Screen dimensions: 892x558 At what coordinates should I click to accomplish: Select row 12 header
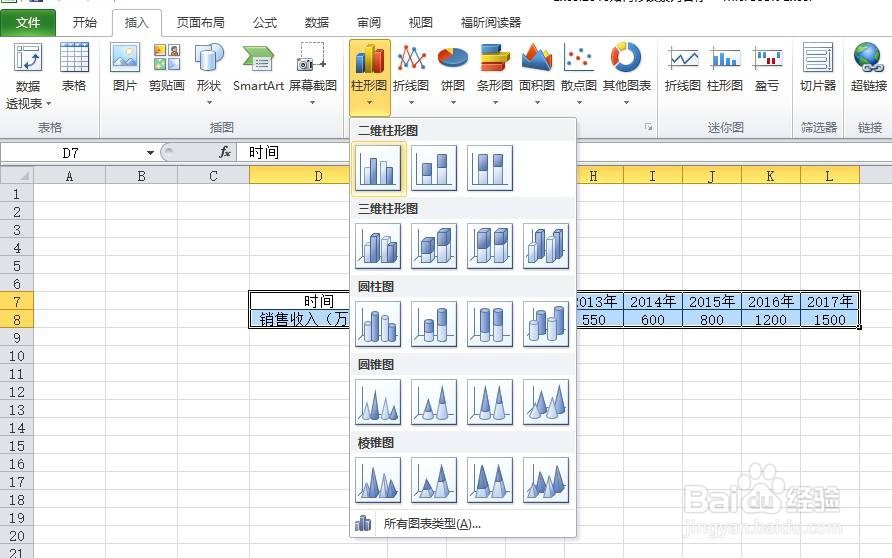click(x=16, y=392)
